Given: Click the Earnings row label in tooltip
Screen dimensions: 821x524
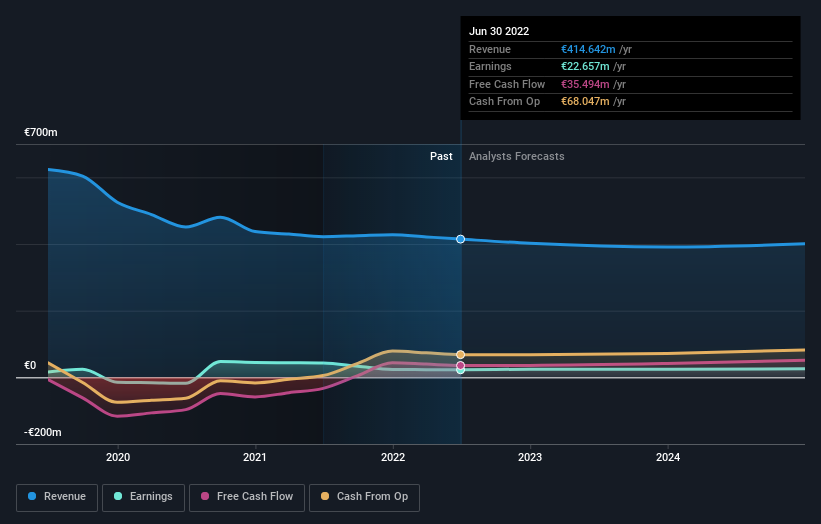Looking at the screenshot, I should pos(490,66).
